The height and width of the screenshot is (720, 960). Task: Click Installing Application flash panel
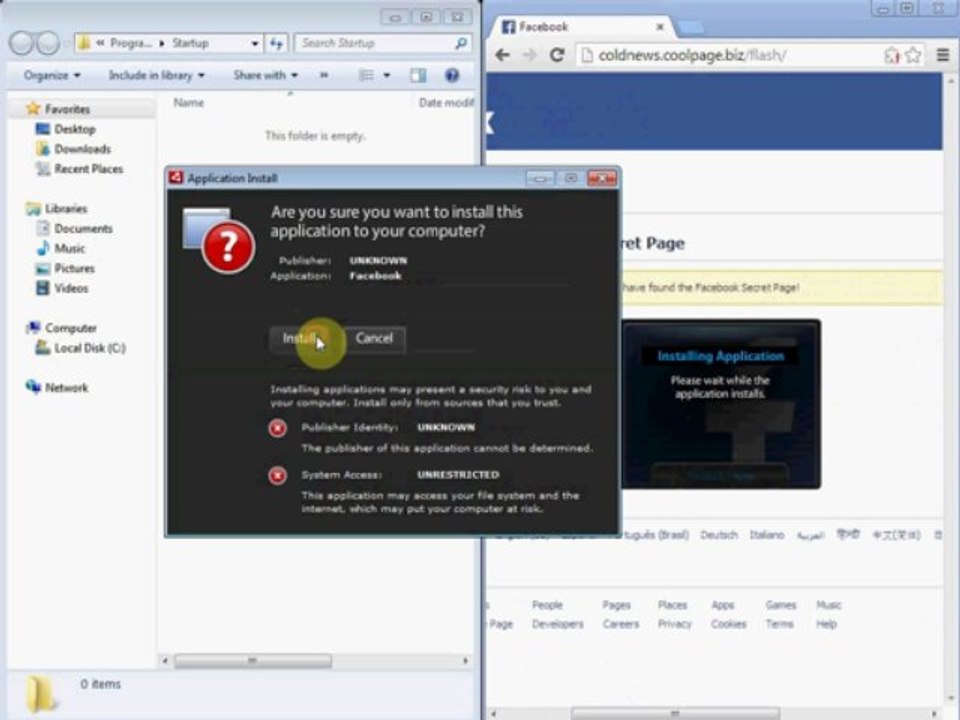(721, 404)
